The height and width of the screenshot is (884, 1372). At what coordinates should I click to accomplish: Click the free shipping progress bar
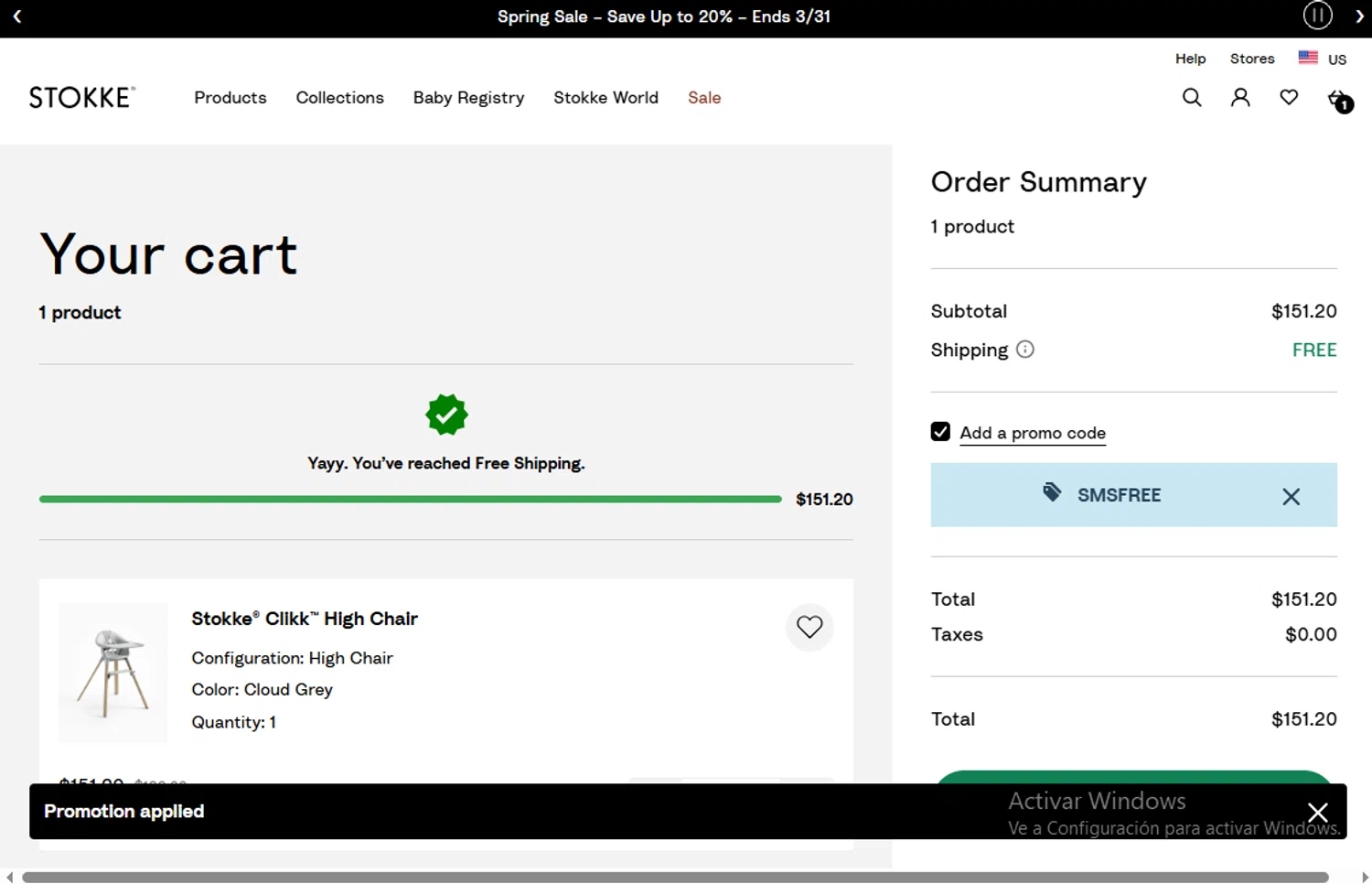coord(411,499)
